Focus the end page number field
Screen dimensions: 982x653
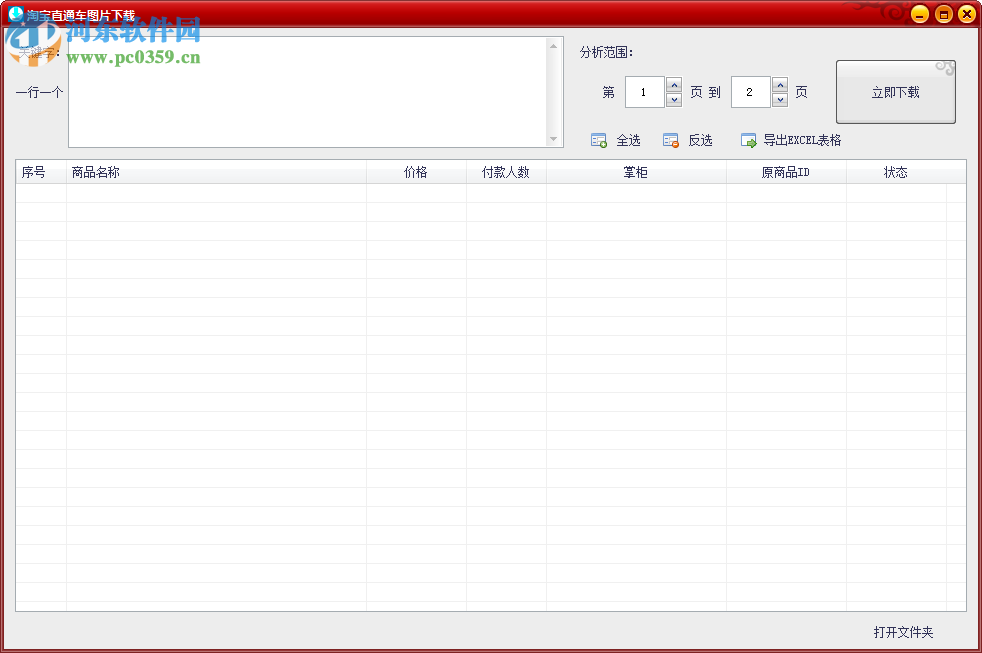750,92
